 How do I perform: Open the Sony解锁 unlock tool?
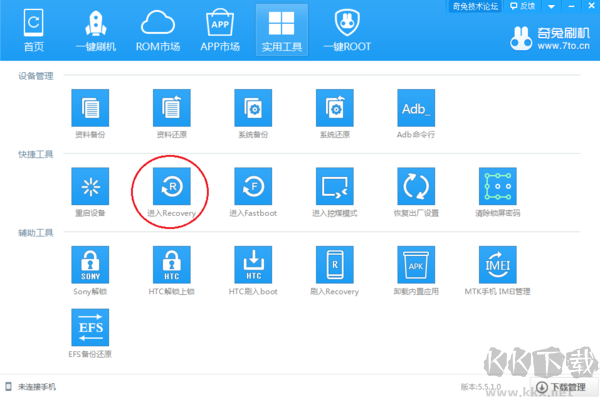coord(90,265)
